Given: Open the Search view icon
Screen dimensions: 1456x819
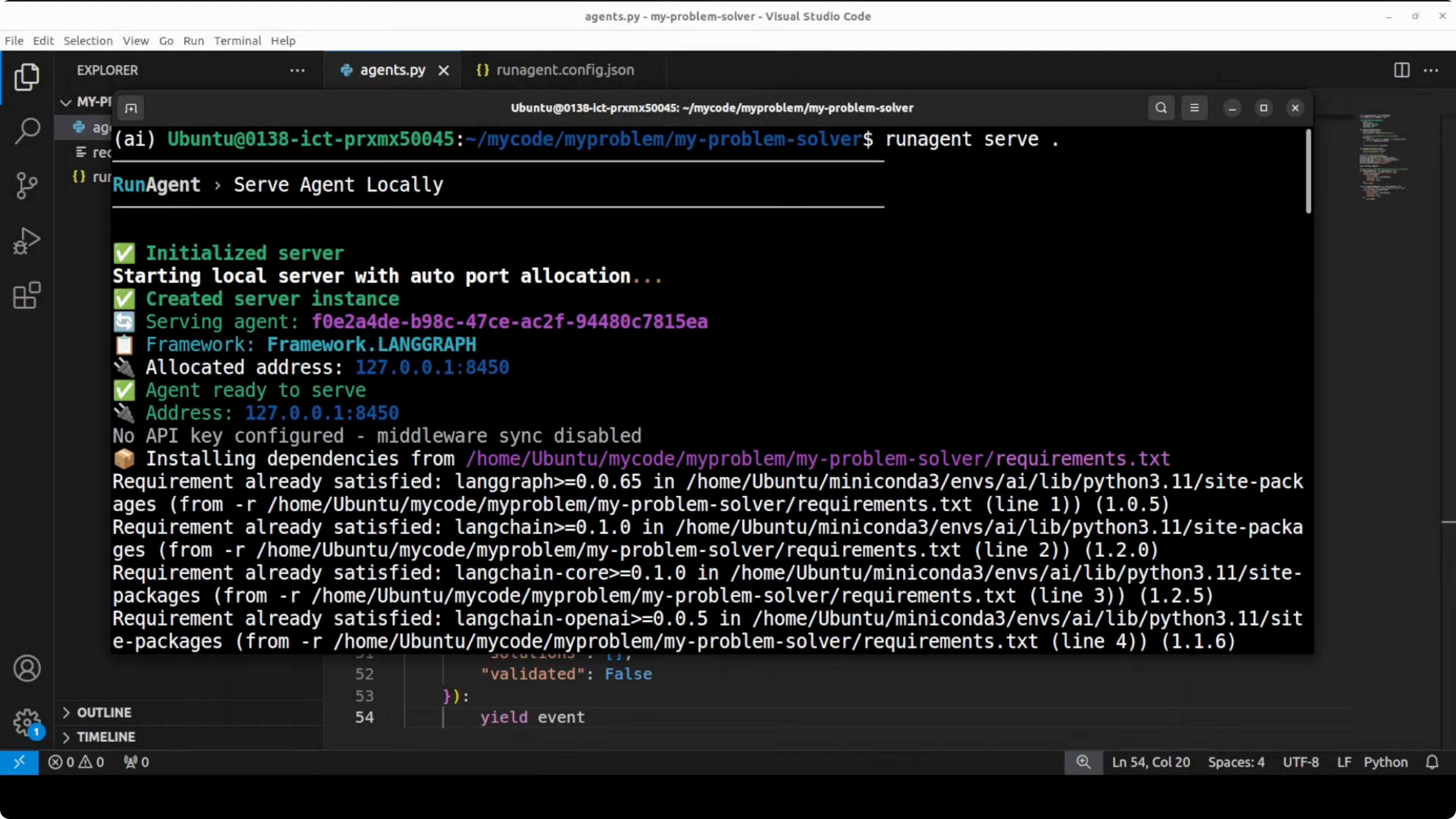Looking at the screenshot, I should tap(27, 131).
